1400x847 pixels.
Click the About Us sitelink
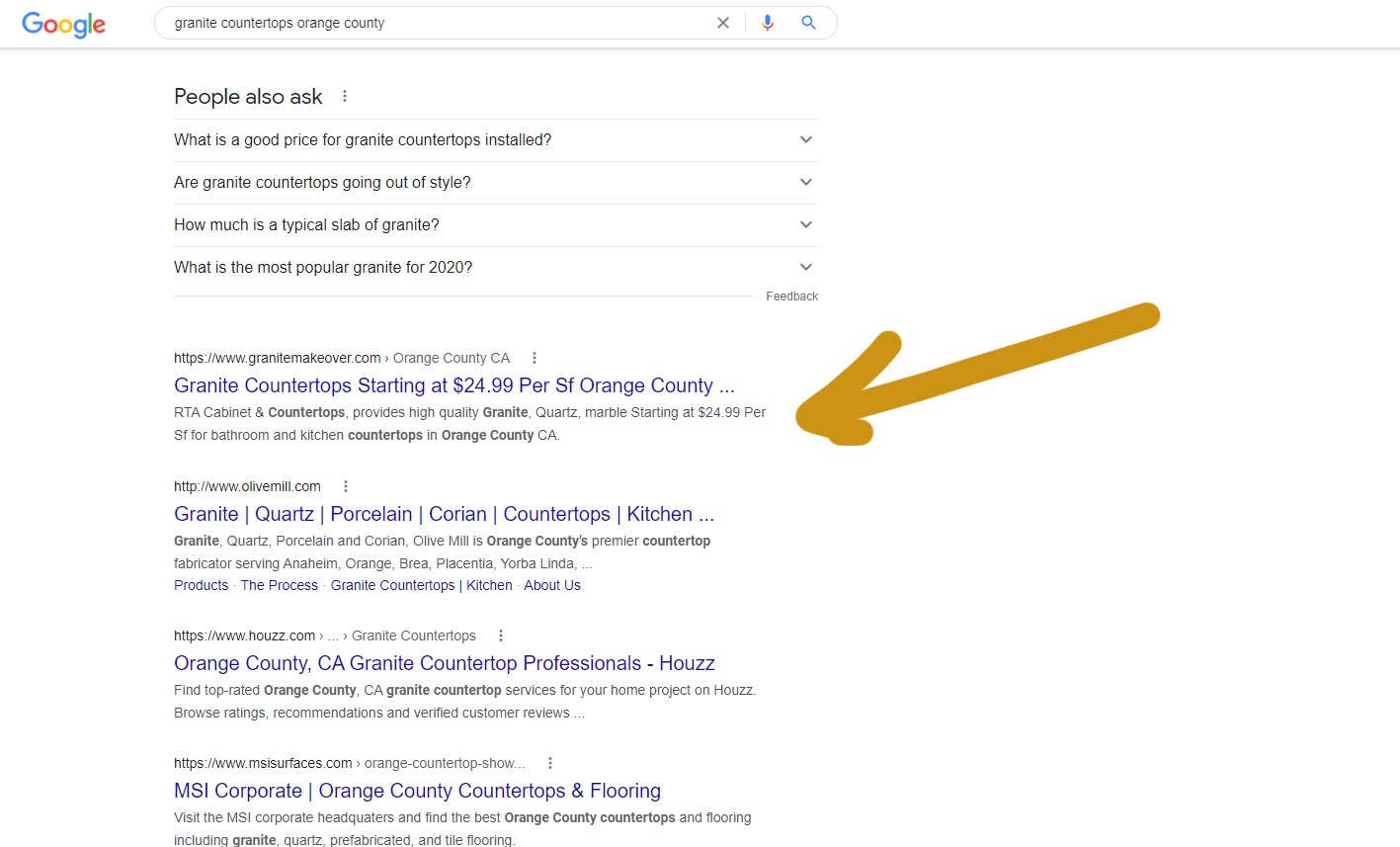click(x=552, y=585)
